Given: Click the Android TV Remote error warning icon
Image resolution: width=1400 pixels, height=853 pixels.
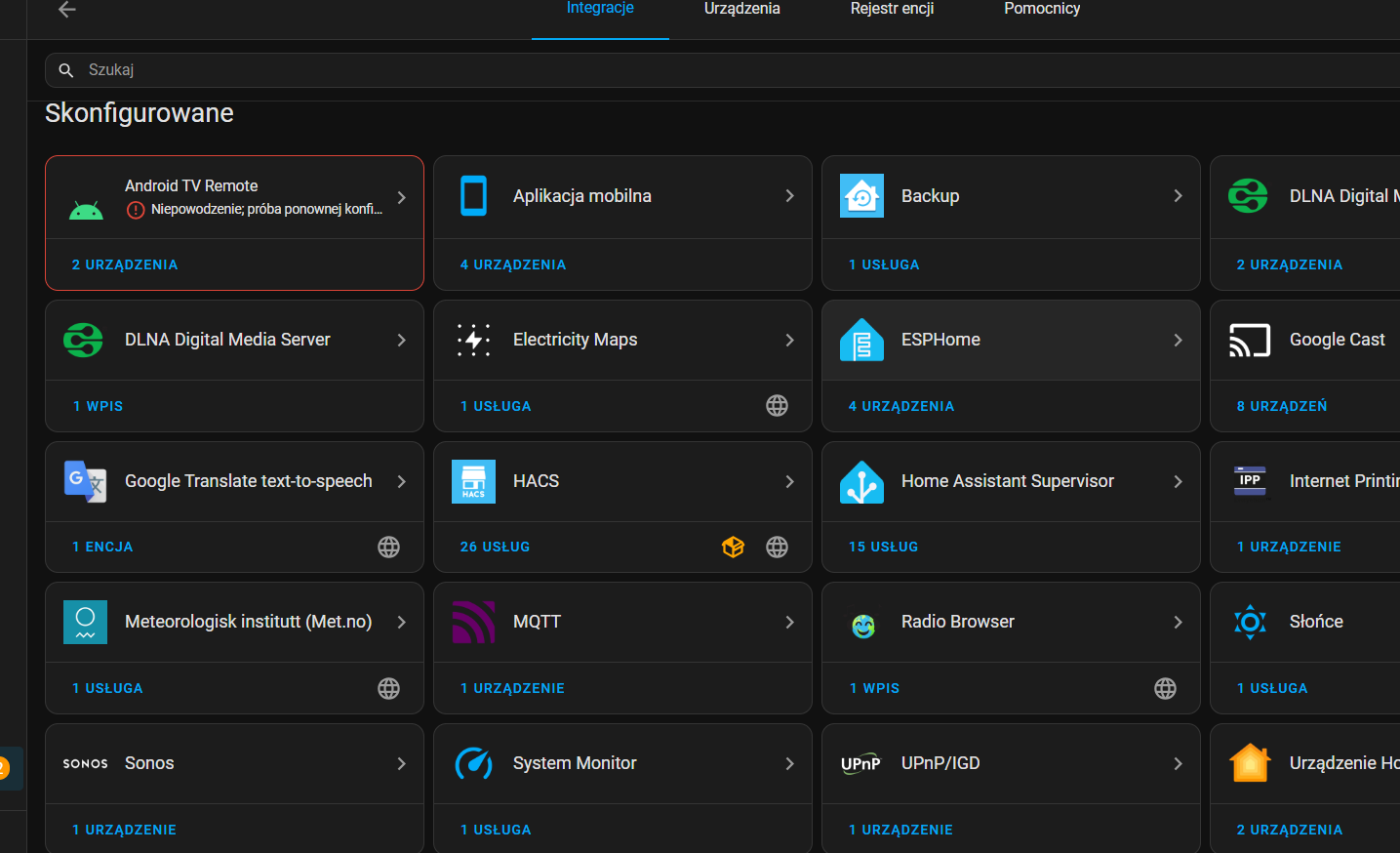Looking at the screenshot, I should (x=137, y=210).
